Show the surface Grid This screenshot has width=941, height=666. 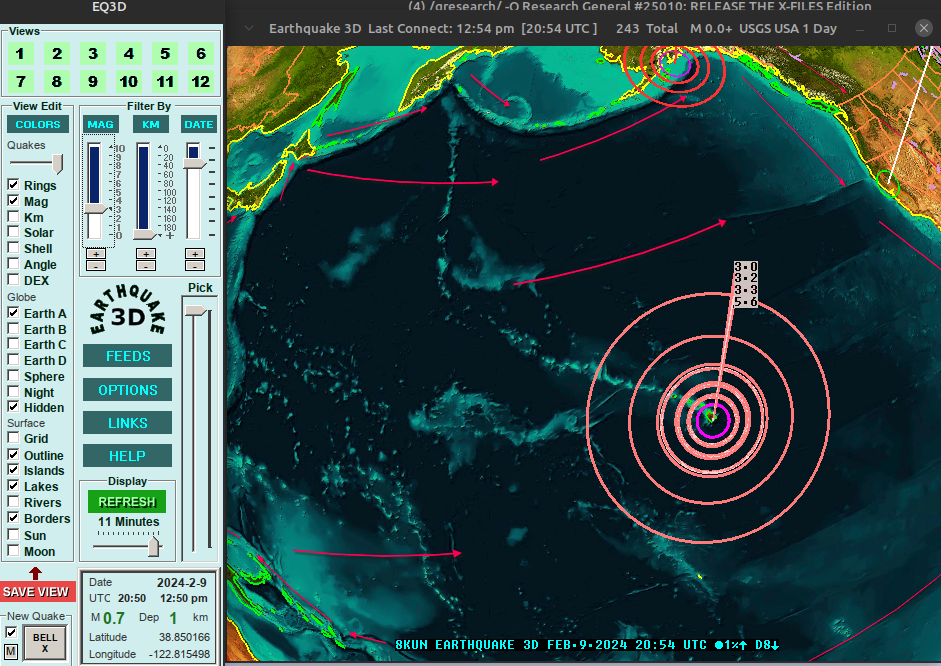13,438
